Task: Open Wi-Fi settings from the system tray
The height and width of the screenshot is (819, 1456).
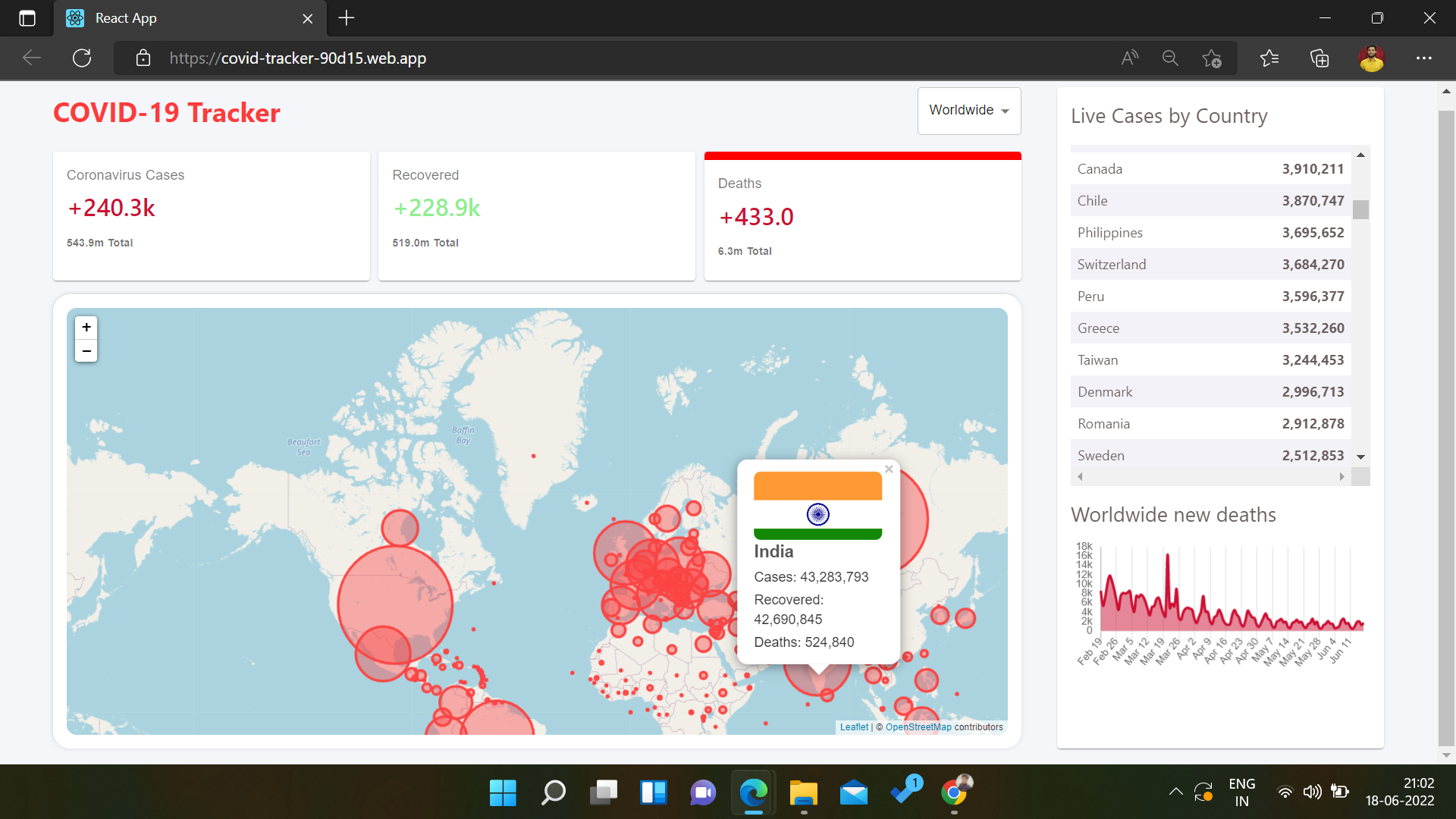Action: 1285,792
